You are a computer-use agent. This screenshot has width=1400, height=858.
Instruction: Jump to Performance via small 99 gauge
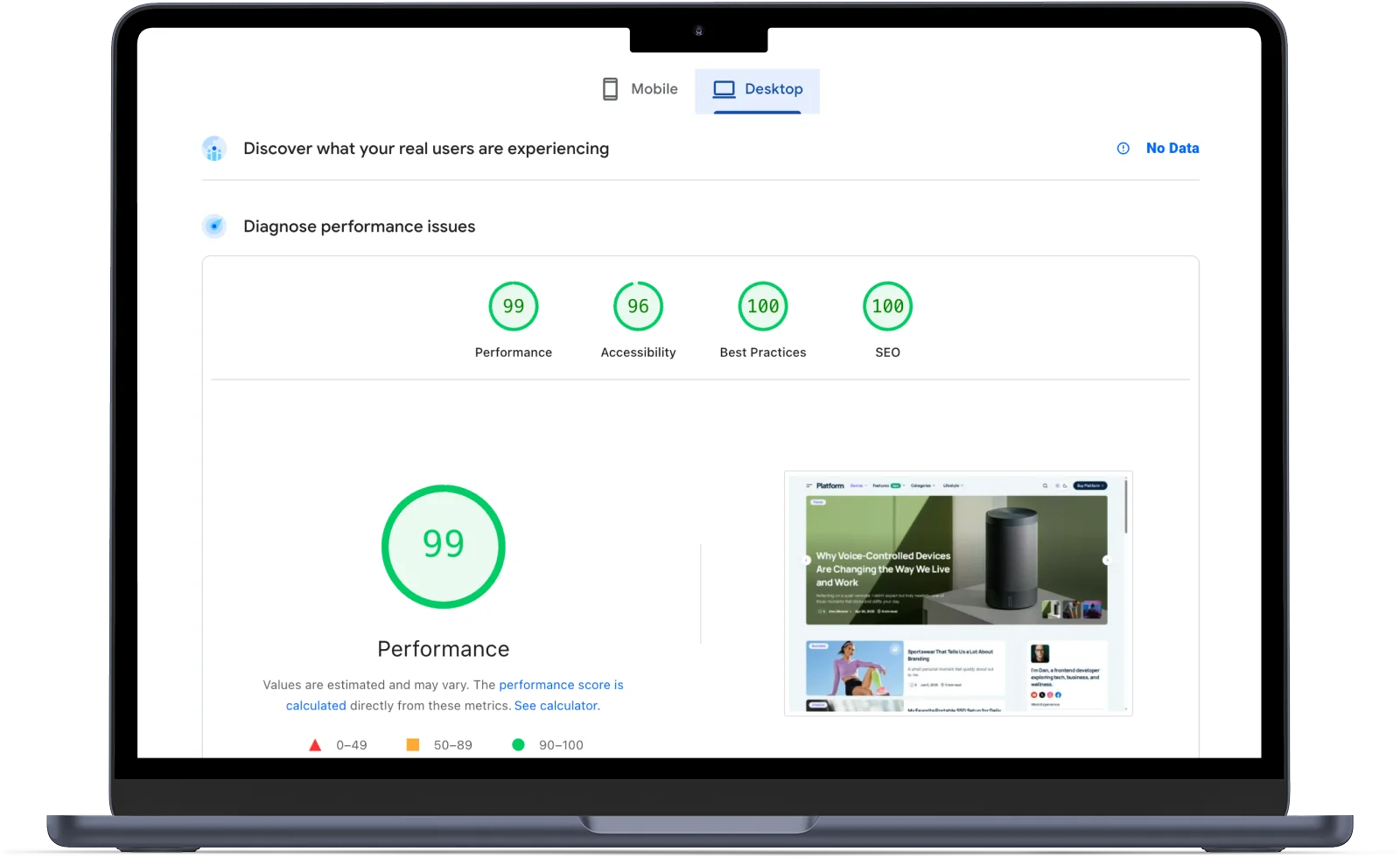(x=514, y=306)
